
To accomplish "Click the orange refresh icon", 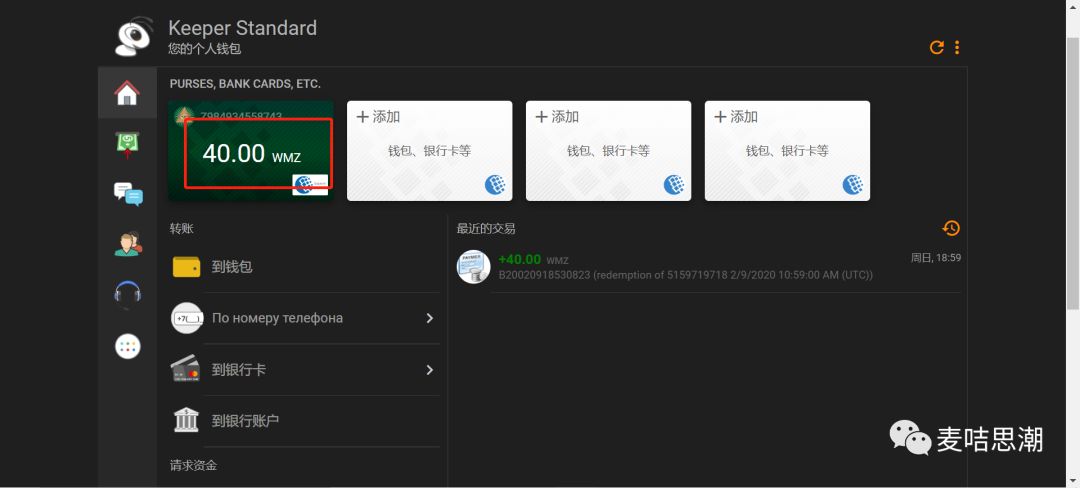I will (x=937, y=47).
